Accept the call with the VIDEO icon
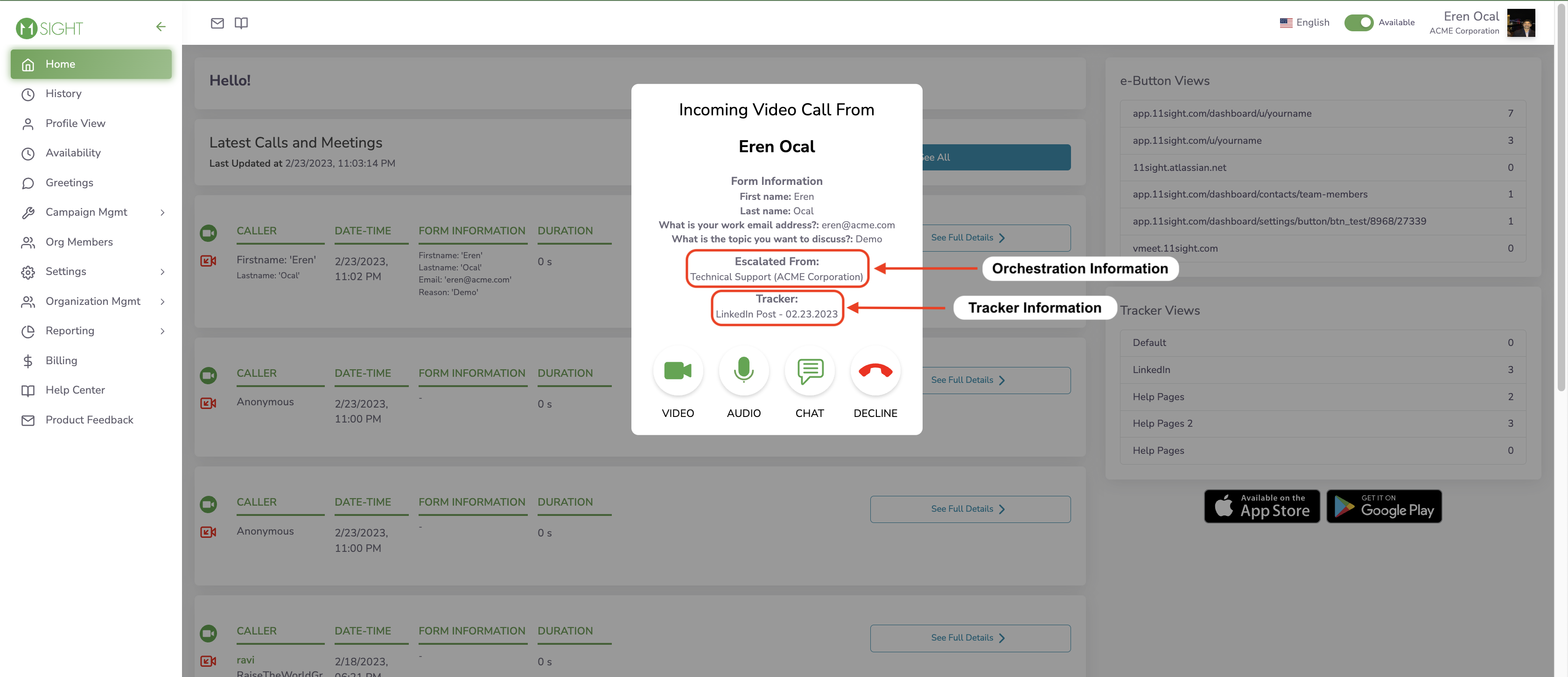The image size is (1568, 677). pos(678,370)
